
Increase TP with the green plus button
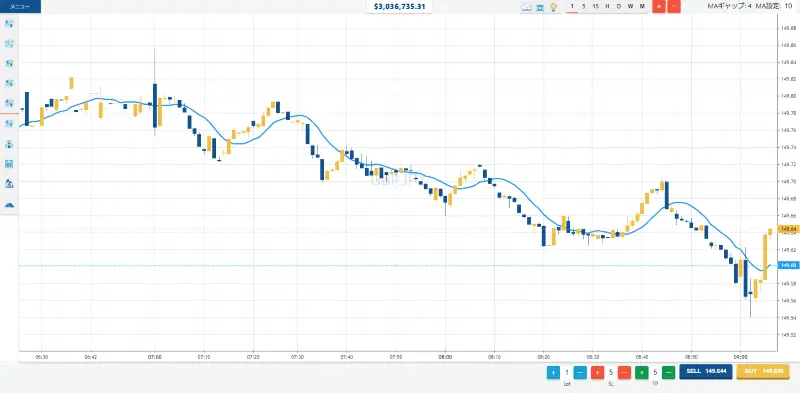coord(642,372)
